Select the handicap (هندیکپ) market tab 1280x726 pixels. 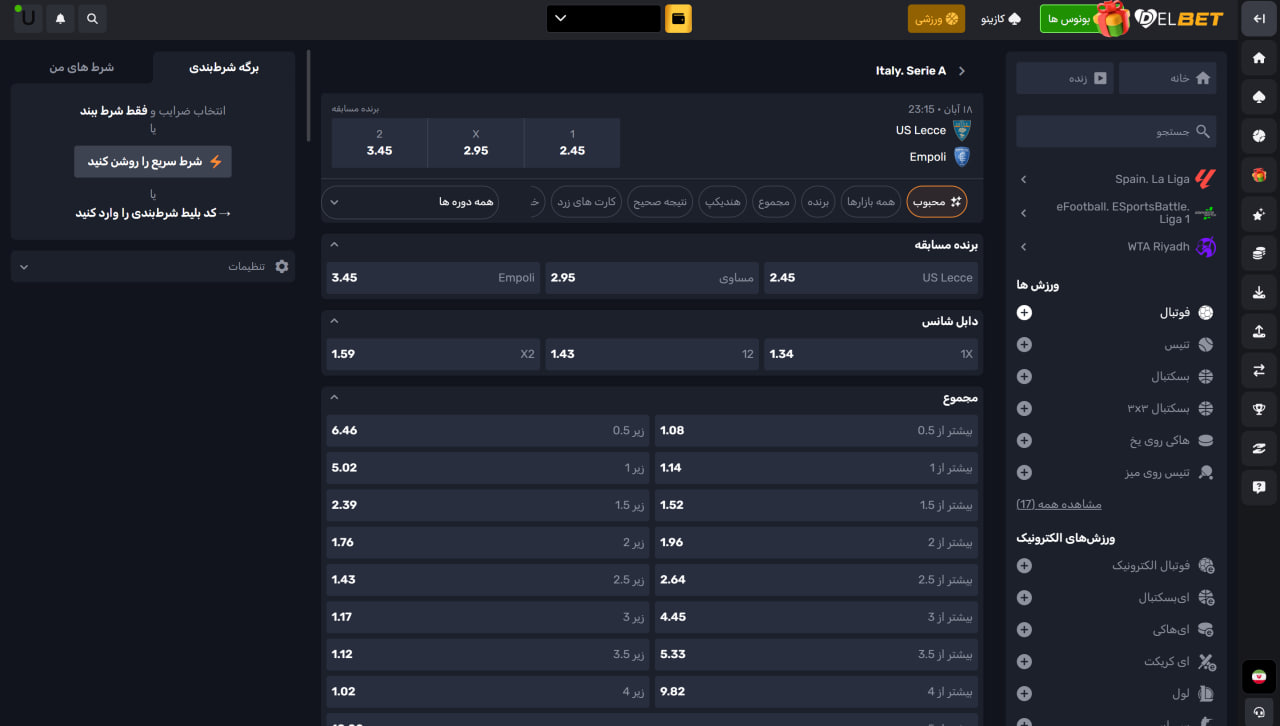[x=725, y=202]
